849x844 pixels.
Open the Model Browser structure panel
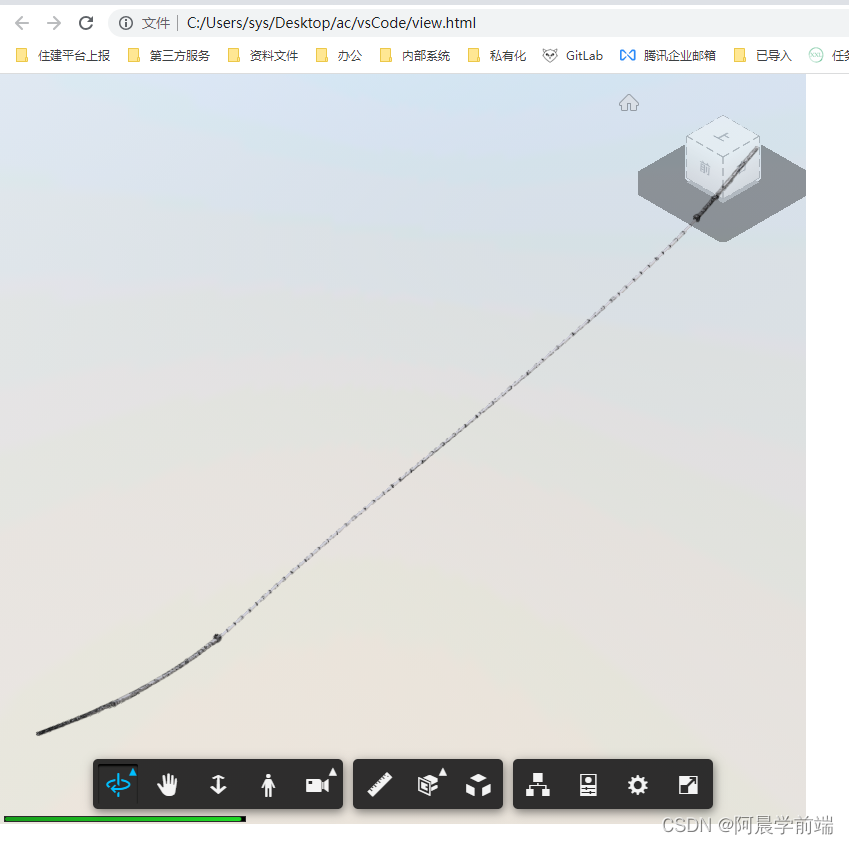tap(538, 784)
